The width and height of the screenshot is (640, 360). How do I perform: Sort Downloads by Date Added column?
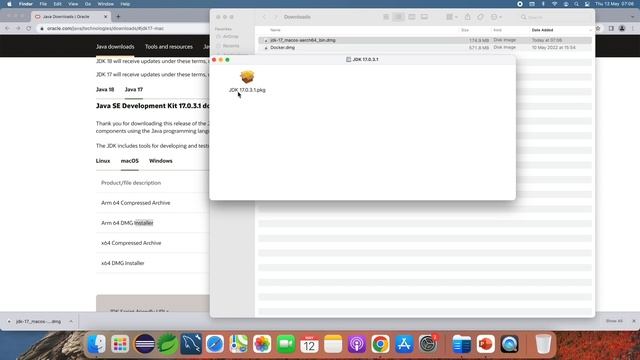coord(542,30)
